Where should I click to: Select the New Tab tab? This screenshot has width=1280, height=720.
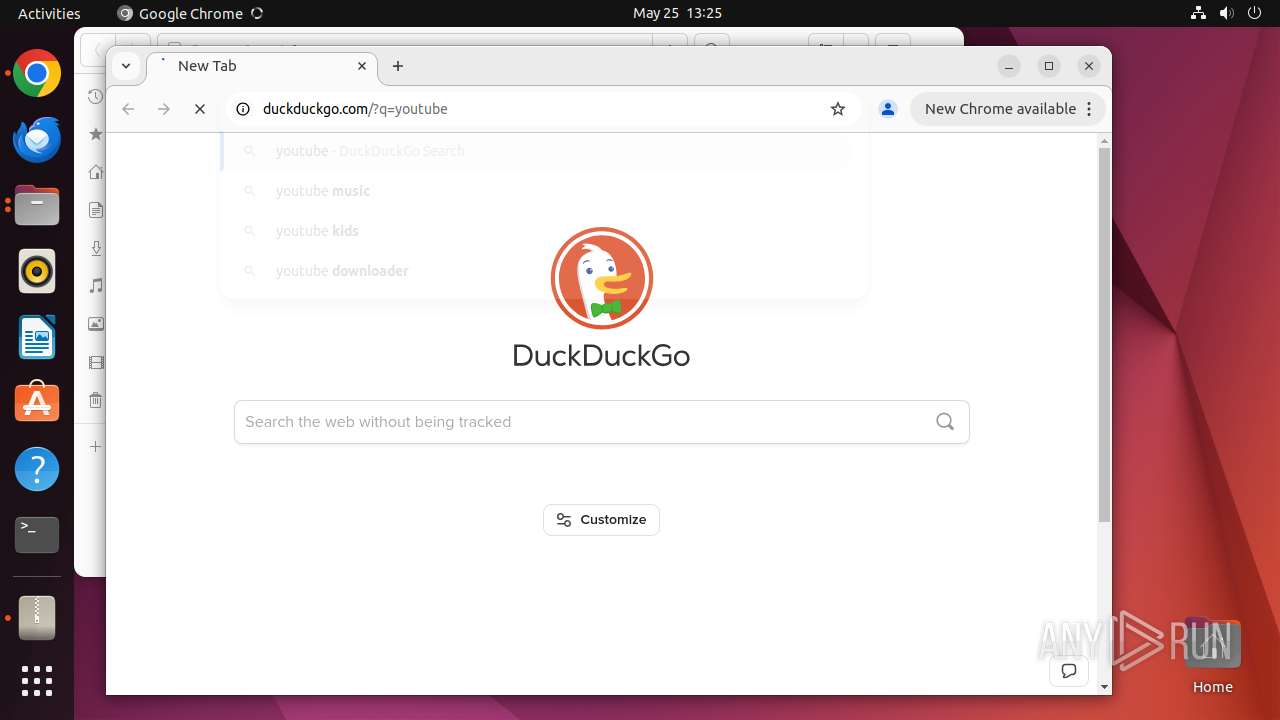[x=261, y=66]
